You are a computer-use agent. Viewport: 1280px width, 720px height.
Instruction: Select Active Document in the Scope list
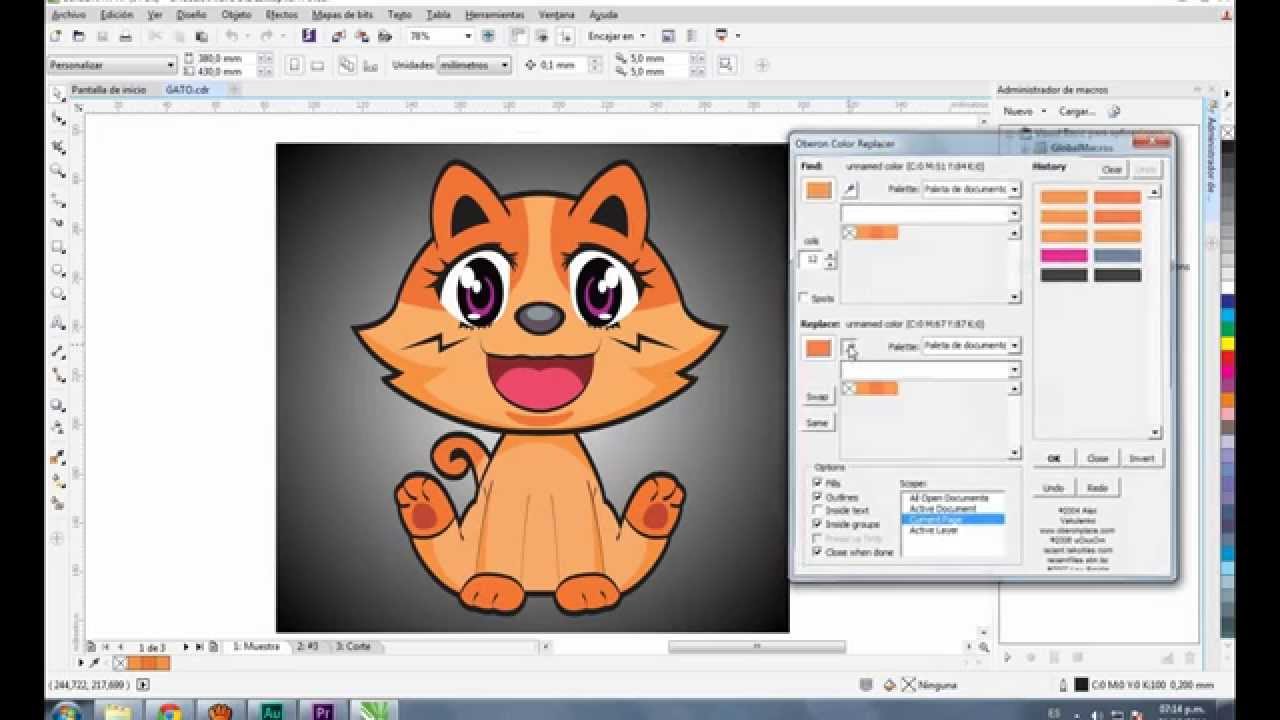coord(942,509)
